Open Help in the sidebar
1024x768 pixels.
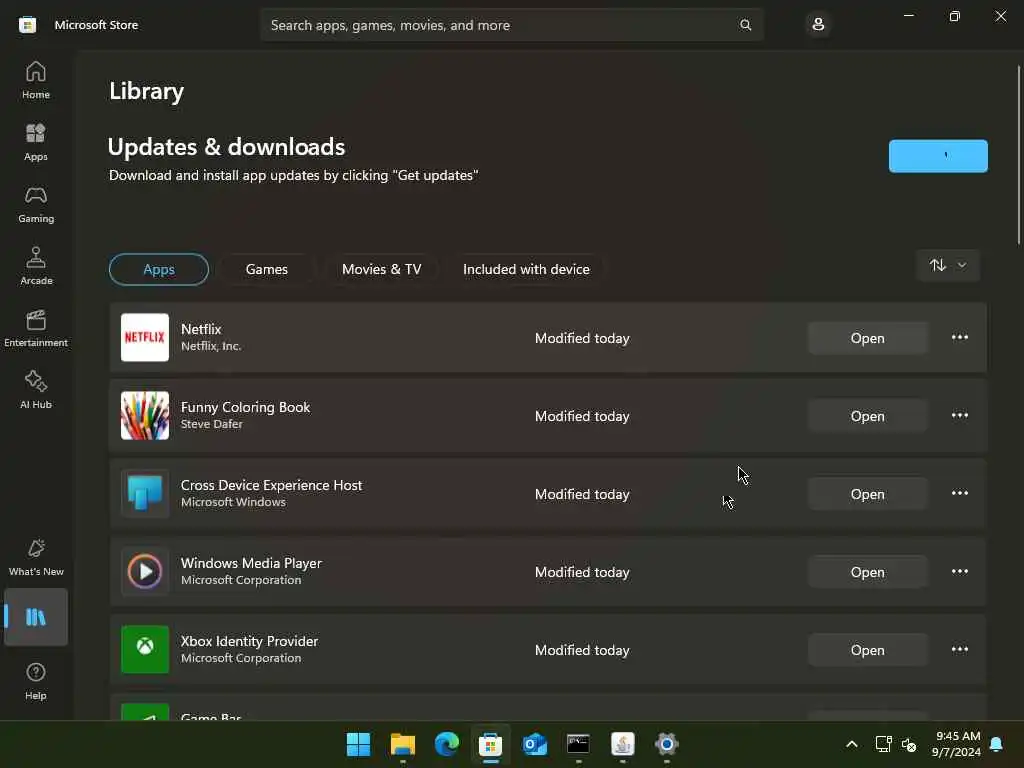36,681
